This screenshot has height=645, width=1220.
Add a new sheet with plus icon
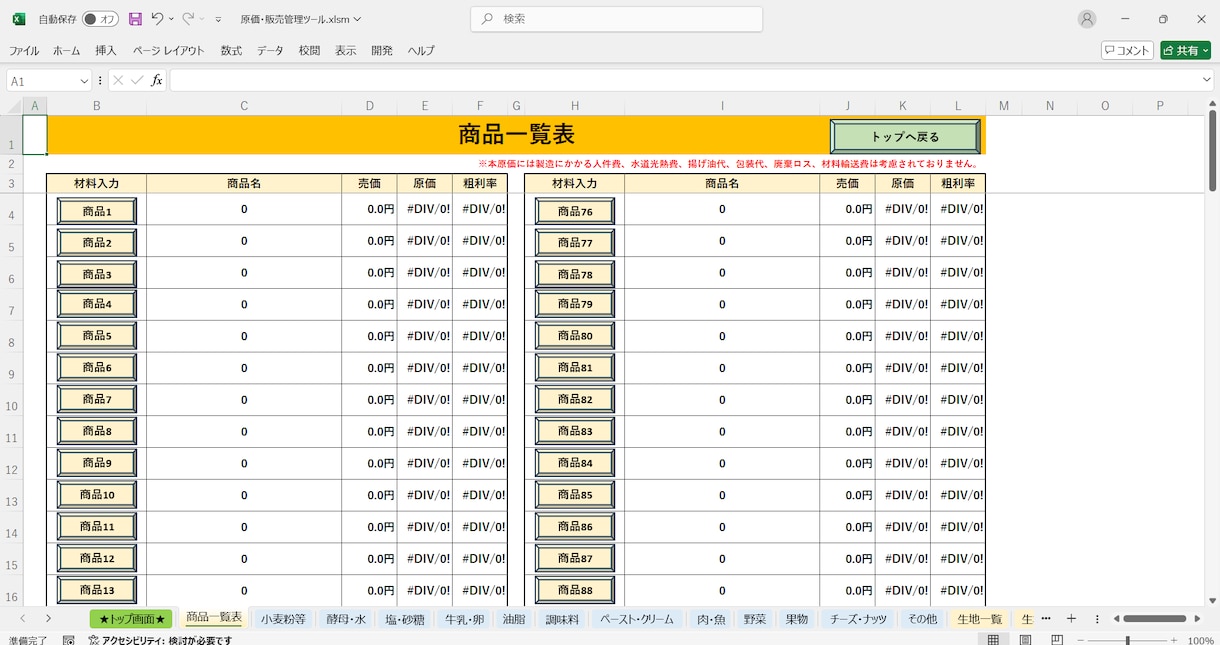point(1071,619)
